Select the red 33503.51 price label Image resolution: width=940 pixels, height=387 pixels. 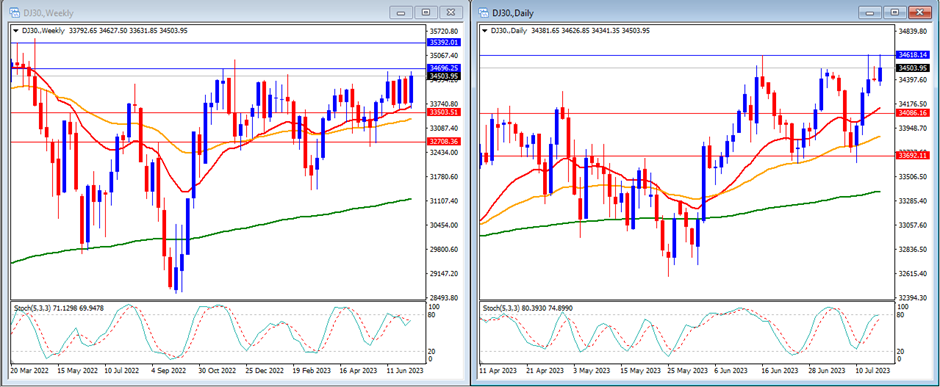(444, 112)
